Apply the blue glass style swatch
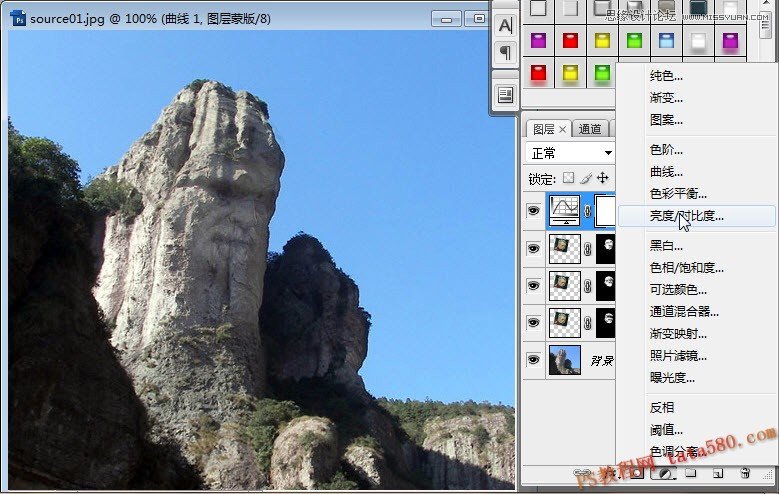 (666, 40)
